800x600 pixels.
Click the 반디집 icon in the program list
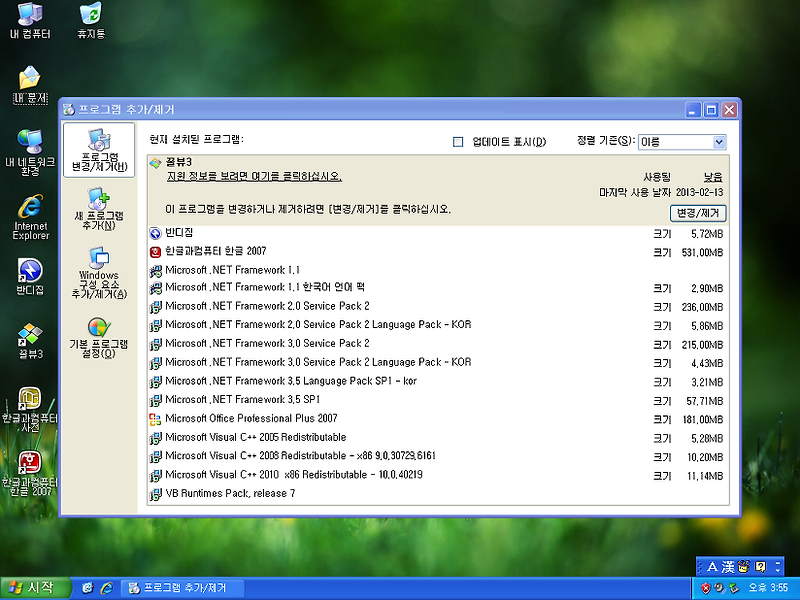point(156,234)
